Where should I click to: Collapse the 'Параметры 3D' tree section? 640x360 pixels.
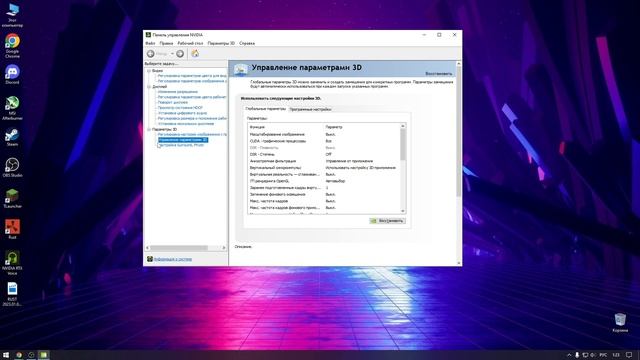[x=149, y=129]
